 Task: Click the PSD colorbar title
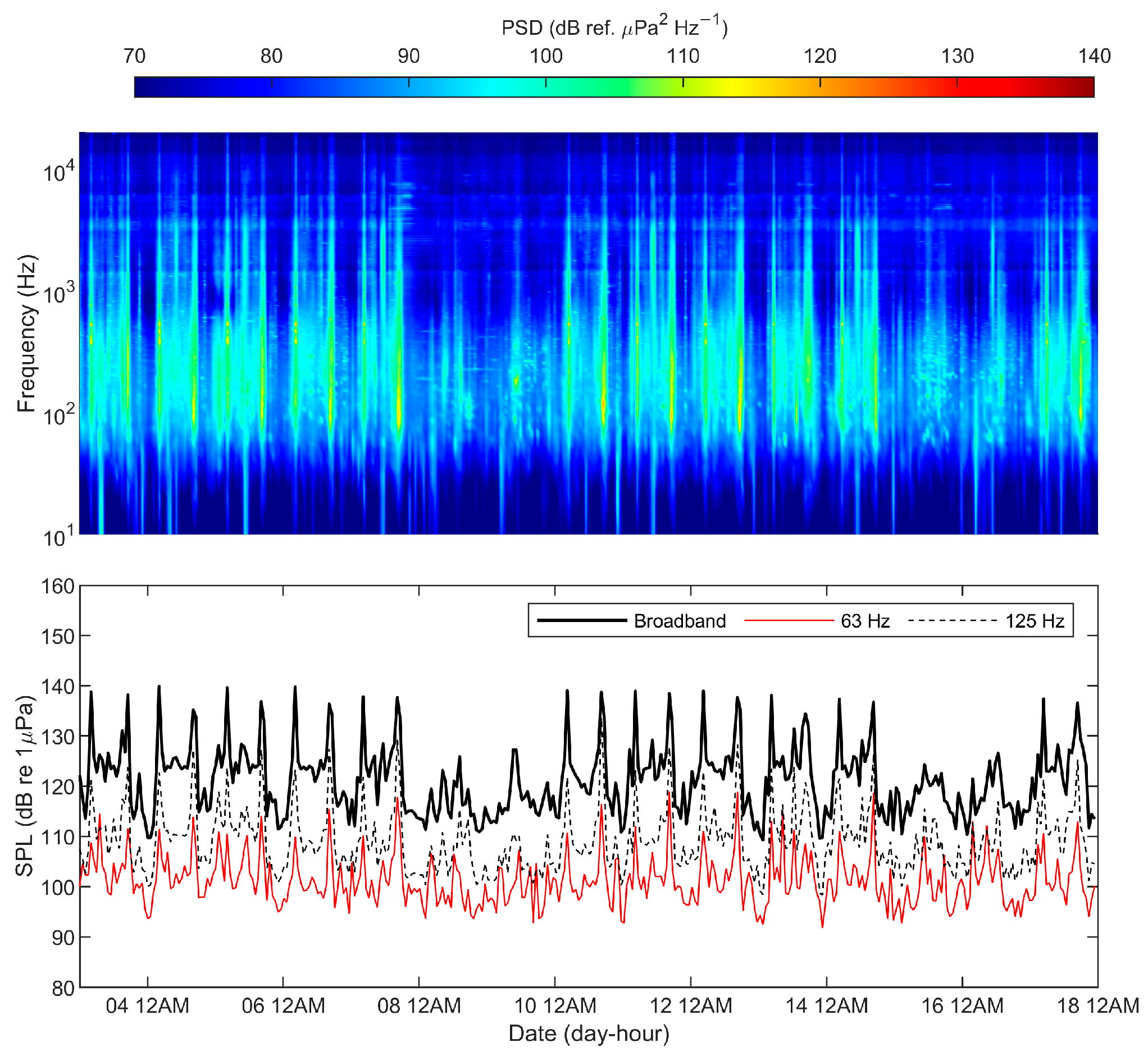click(614, 28)
